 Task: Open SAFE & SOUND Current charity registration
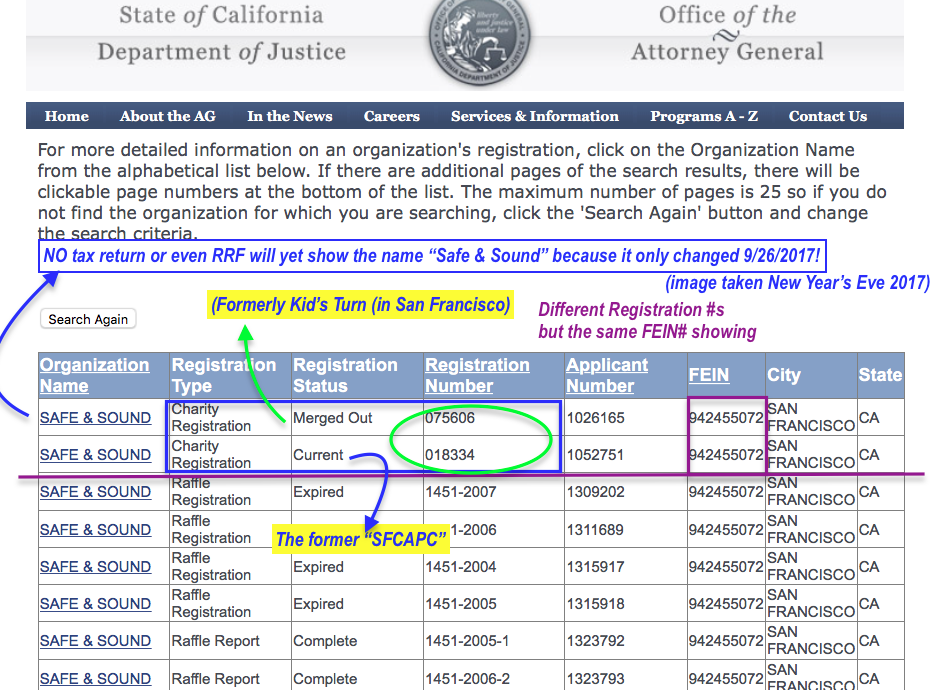click(x=95, y=455)
